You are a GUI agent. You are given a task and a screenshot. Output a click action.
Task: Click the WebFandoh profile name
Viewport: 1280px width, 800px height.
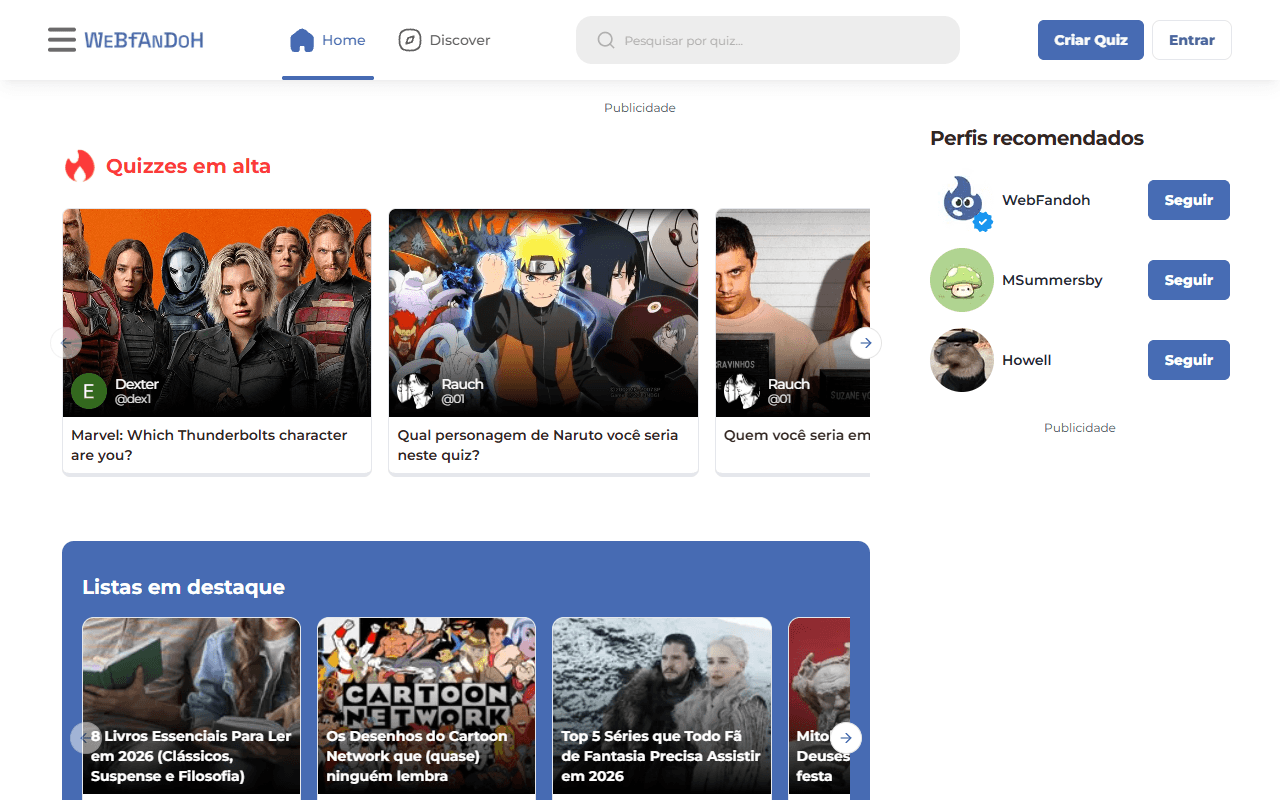pyautogui.click(x=1046, y=200)
